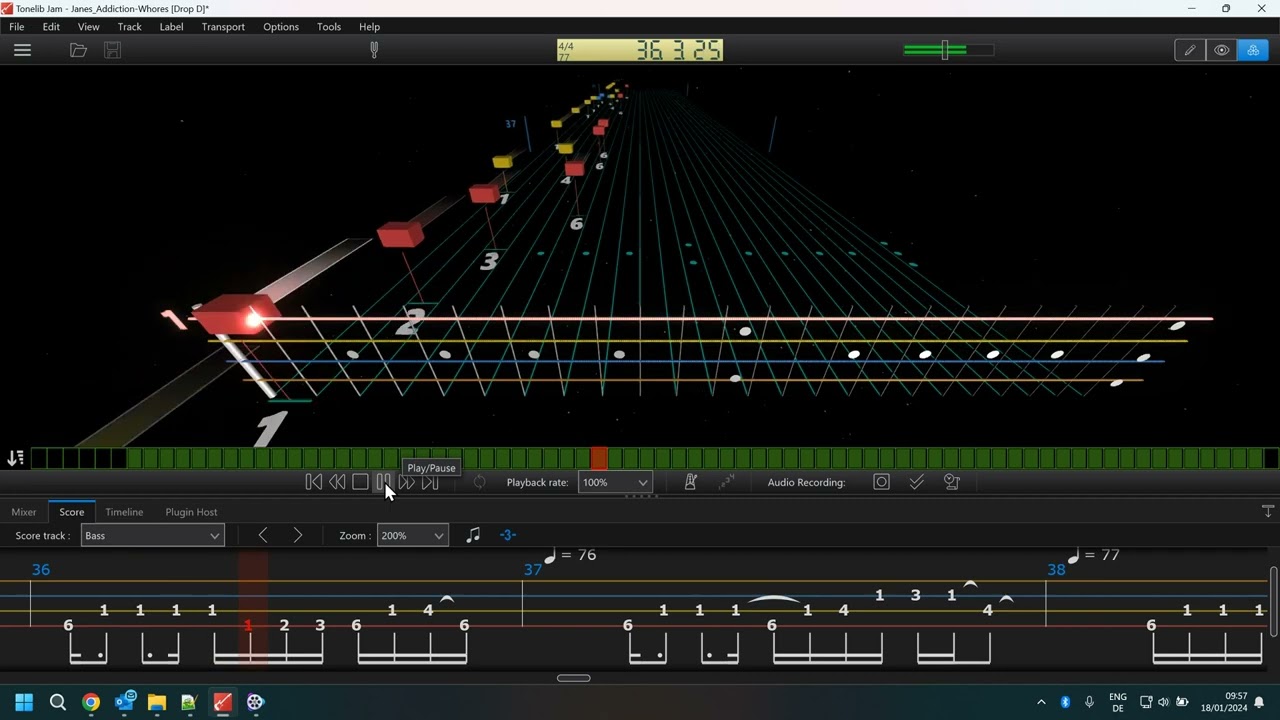This screenshot has width=1280, height=720.
Task: Open Google Chrome from the taskbar
Action: (x=91, y=702)
